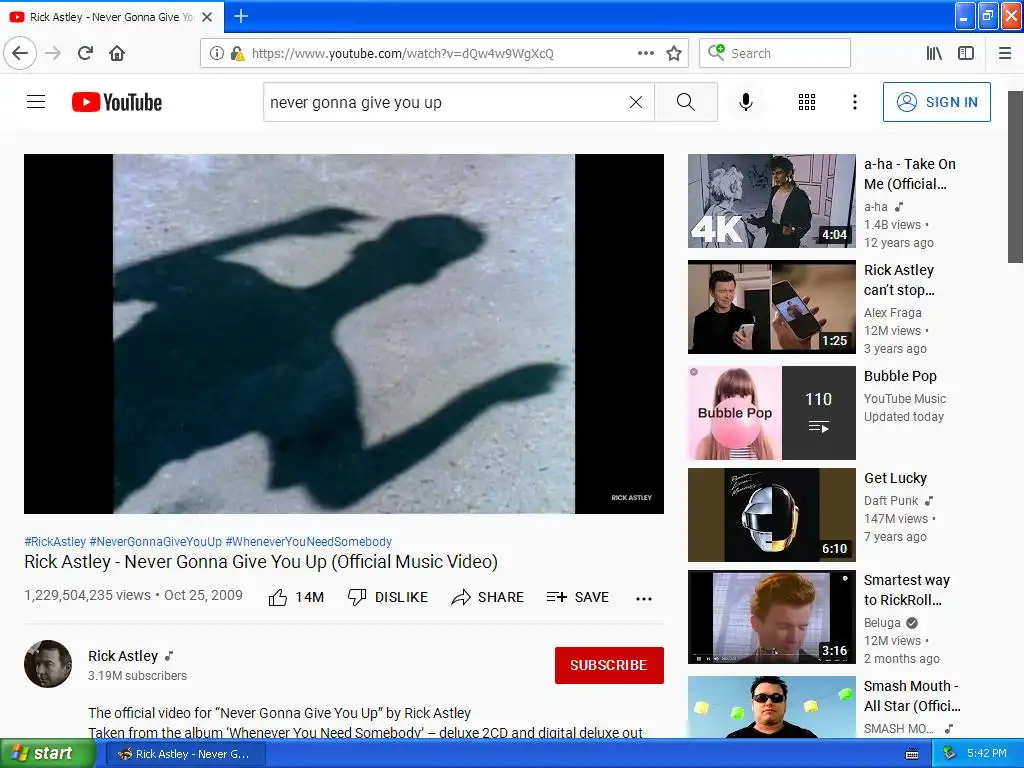
Task: Go back using browser back arrow
Action: tap(20, 54)
